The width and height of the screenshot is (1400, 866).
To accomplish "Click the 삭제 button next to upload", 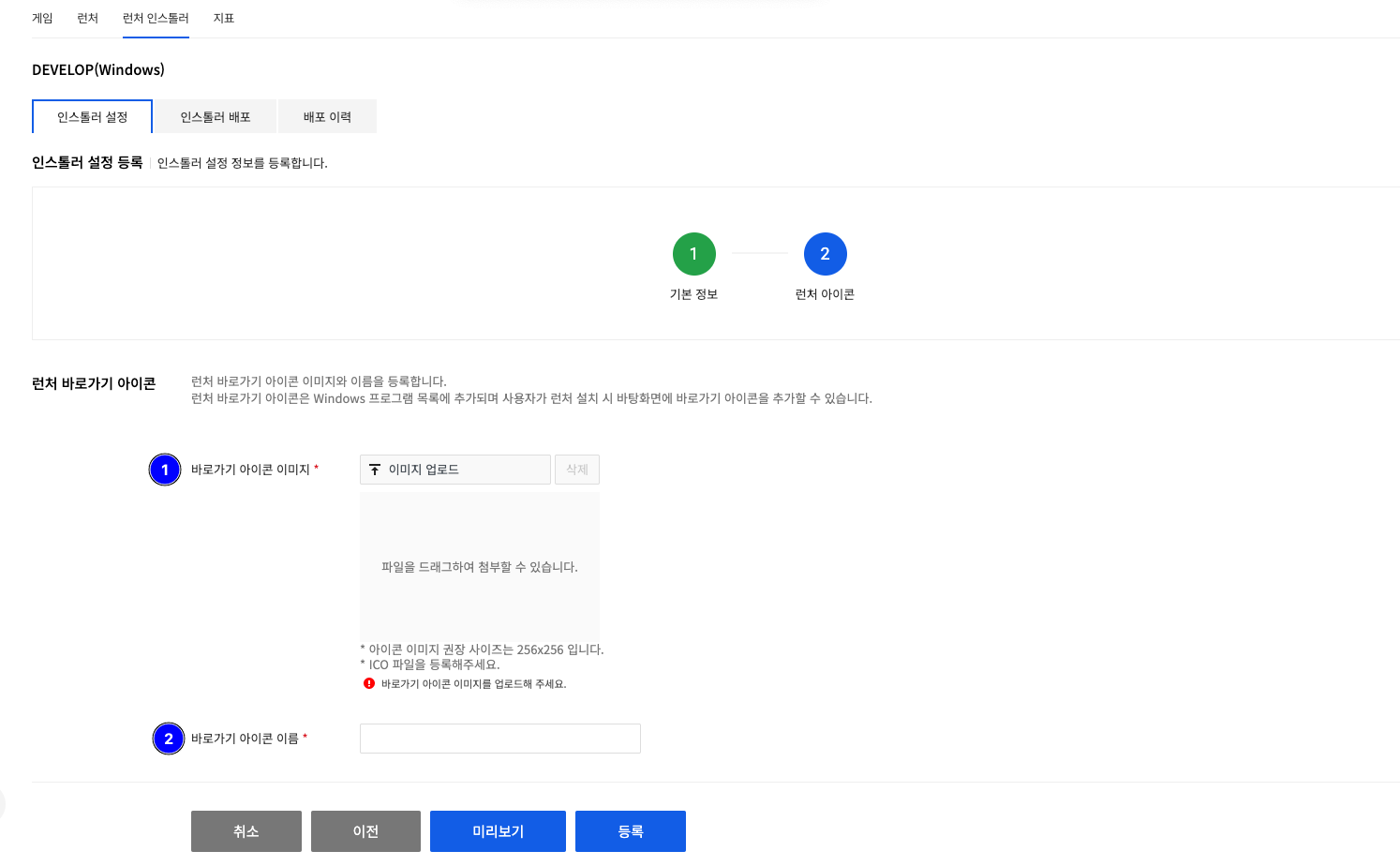I will (x=576, y=470).
